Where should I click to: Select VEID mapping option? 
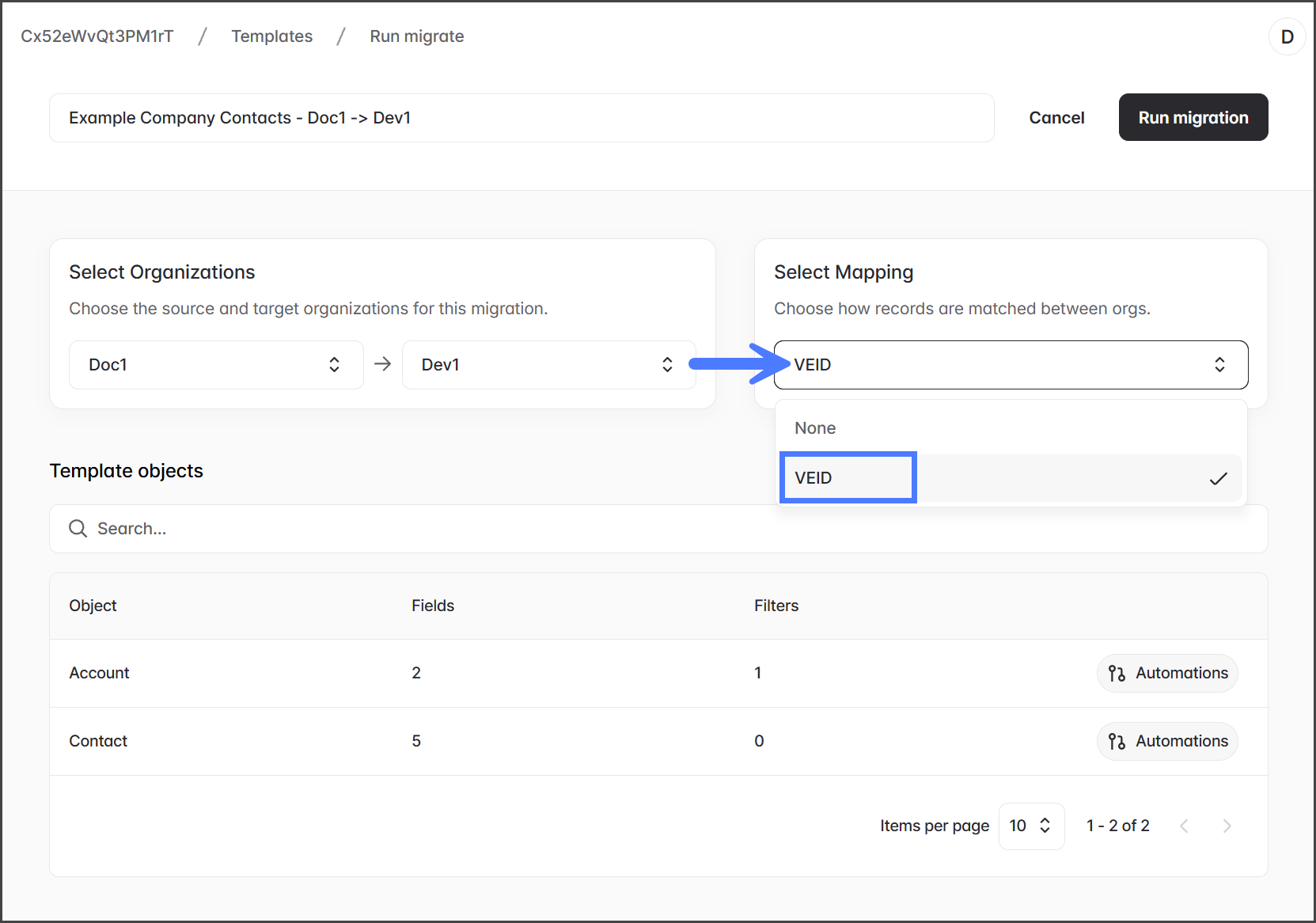tap(847, 478)
